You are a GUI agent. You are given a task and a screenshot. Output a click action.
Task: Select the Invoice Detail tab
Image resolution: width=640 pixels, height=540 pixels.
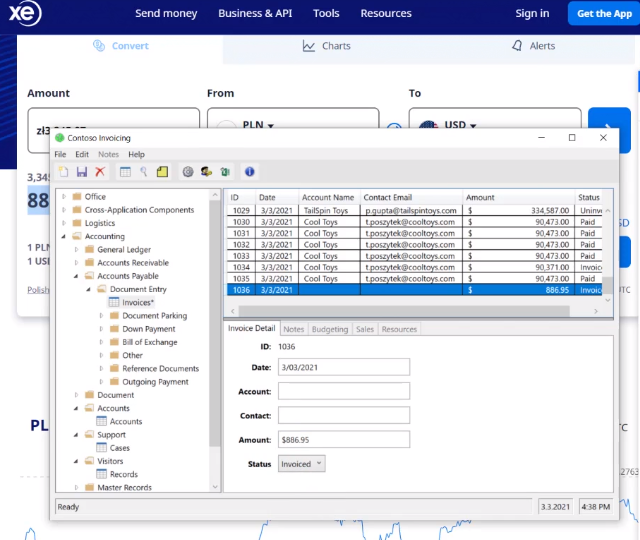251,328
